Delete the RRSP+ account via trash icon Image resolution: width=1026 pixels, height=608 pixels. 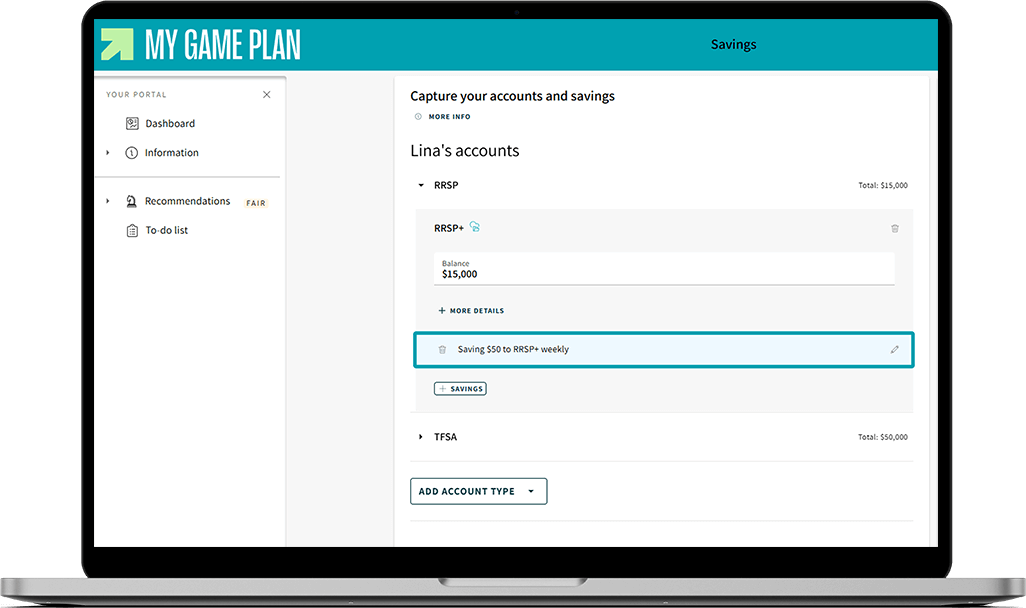[x=895, y=229]
